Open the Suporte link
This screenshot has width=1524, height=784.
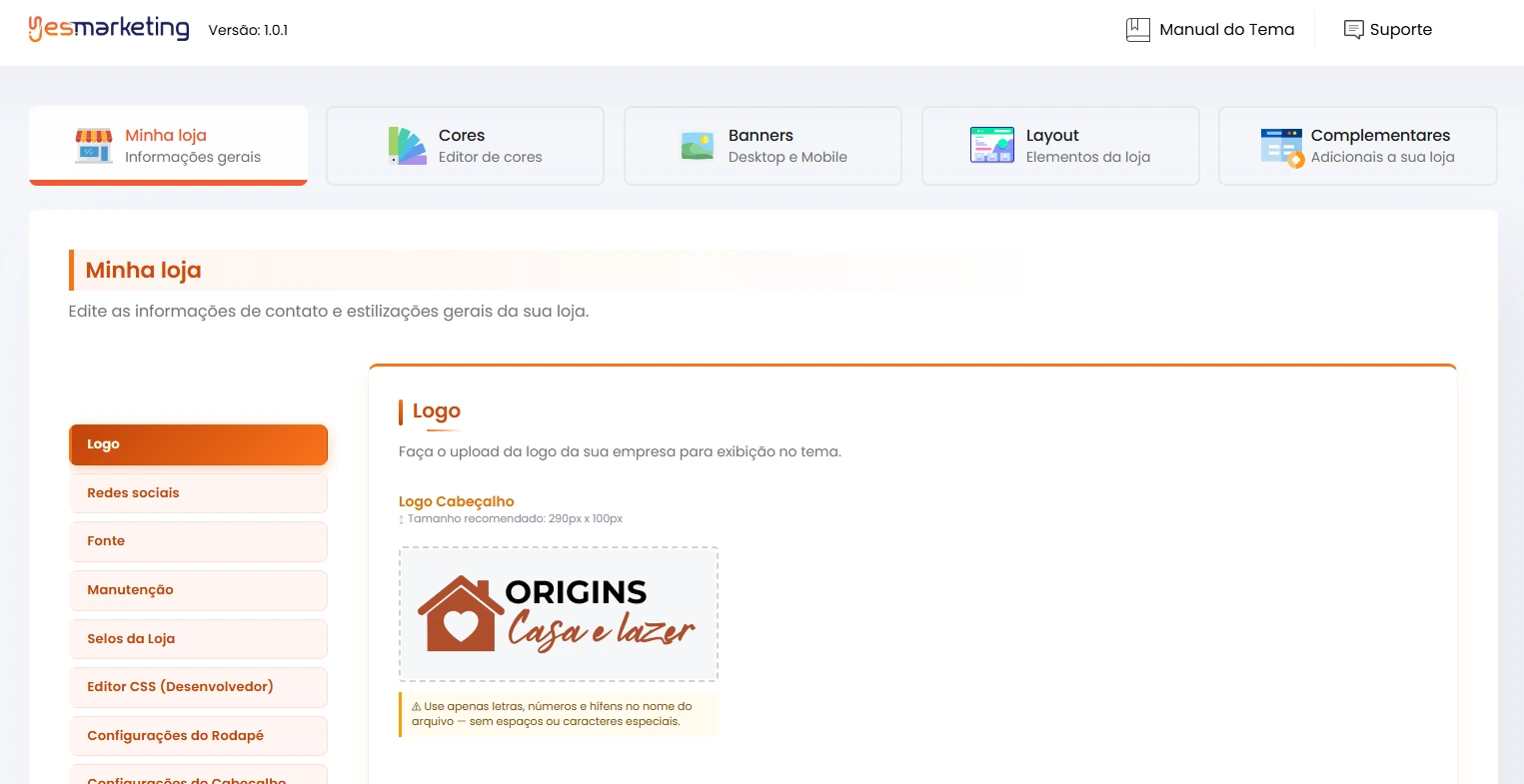point(1388,30)
